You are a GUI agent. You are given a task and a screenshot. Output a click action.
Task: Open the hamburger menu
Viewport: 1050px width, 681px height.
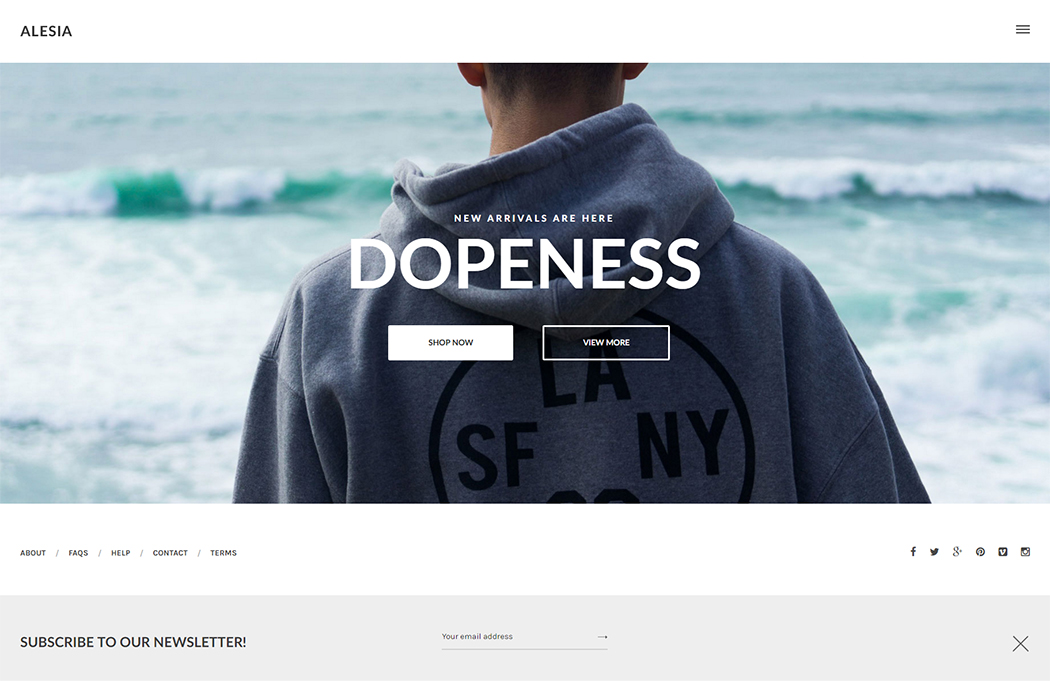point(1023,29)
